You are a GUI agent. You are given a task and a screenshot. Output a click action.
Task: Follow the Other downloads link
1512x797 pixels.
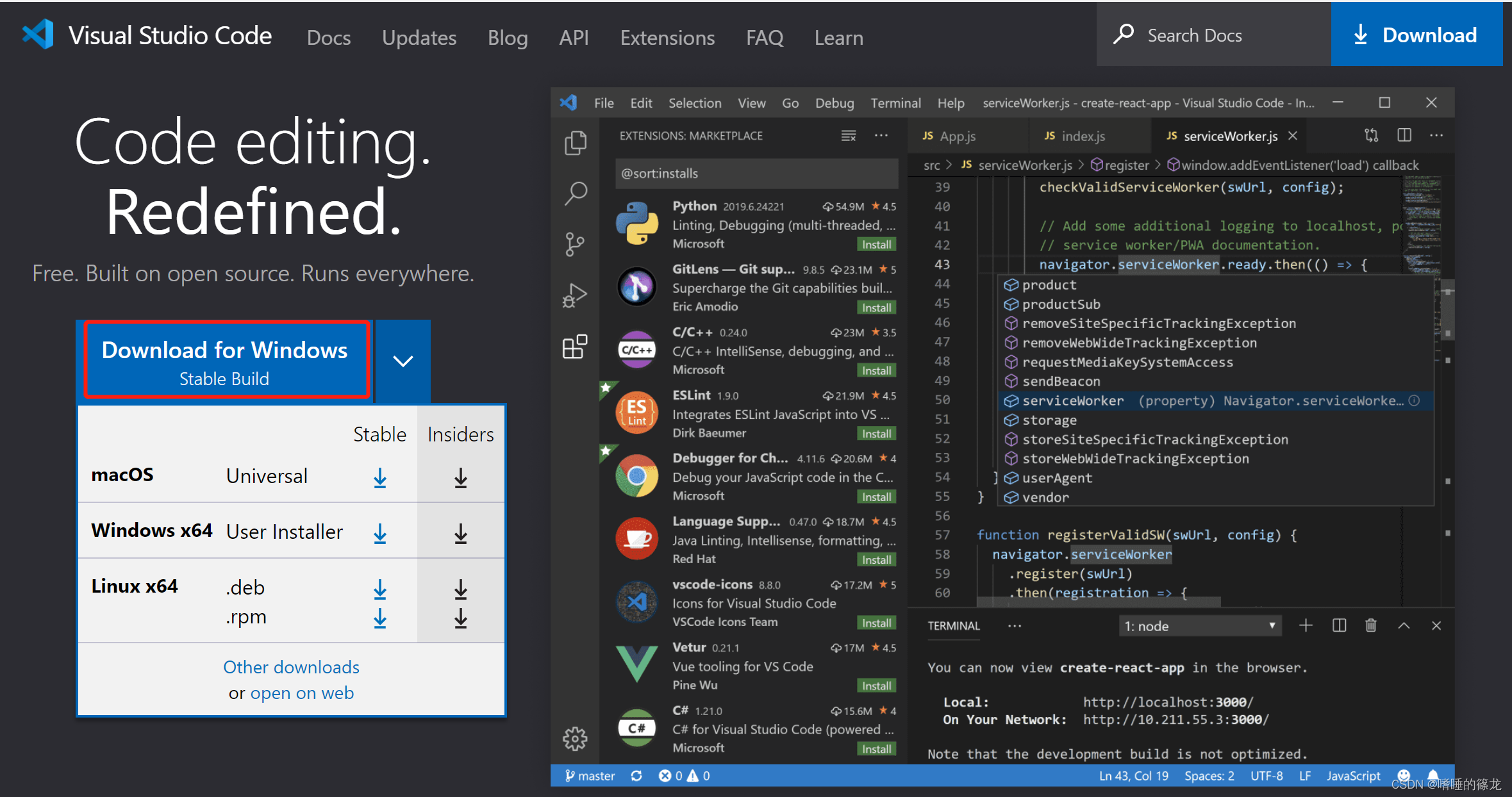click(x=291, y=667)
